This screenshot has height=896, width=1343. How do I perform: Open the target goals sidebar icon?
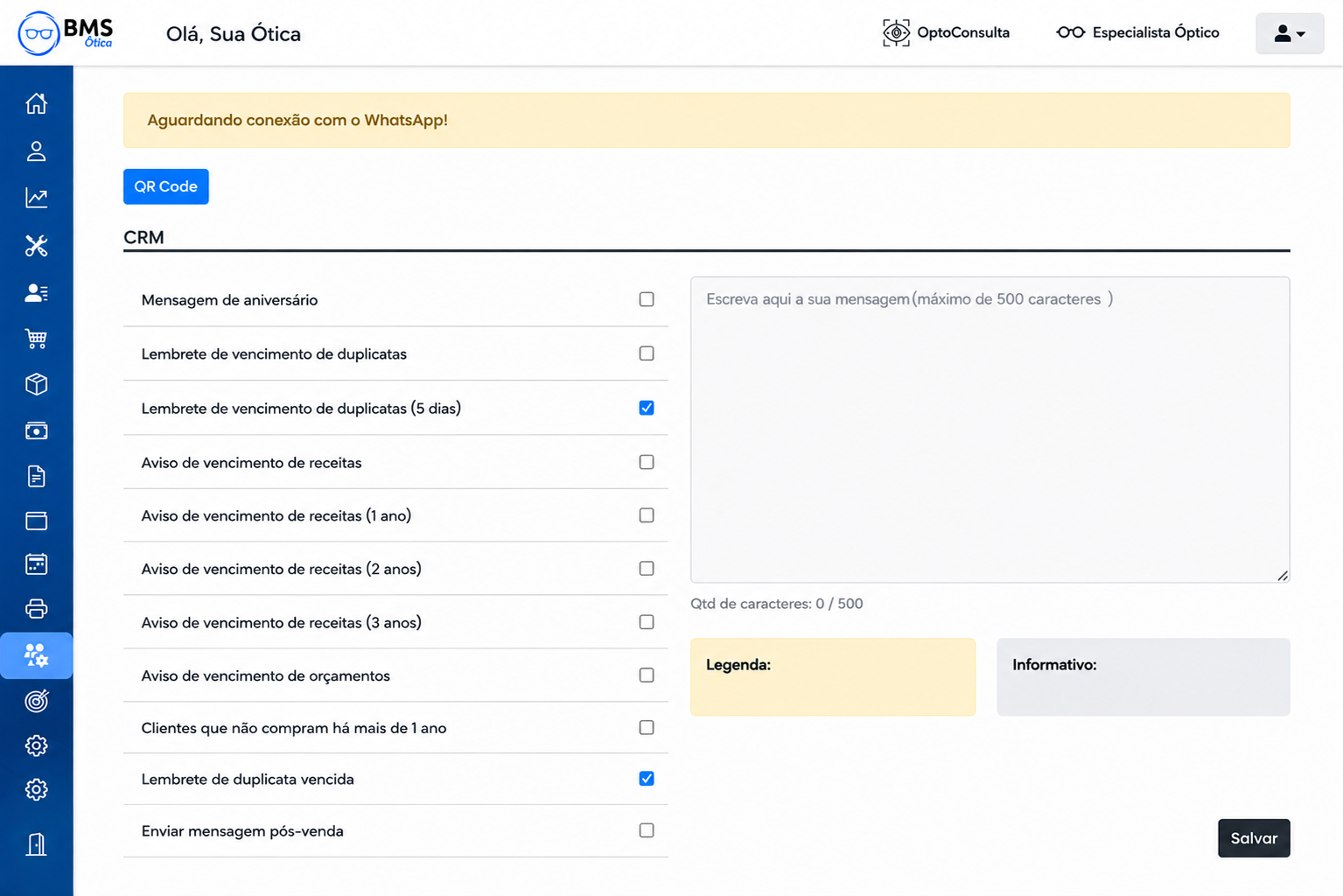pos(36,701)
